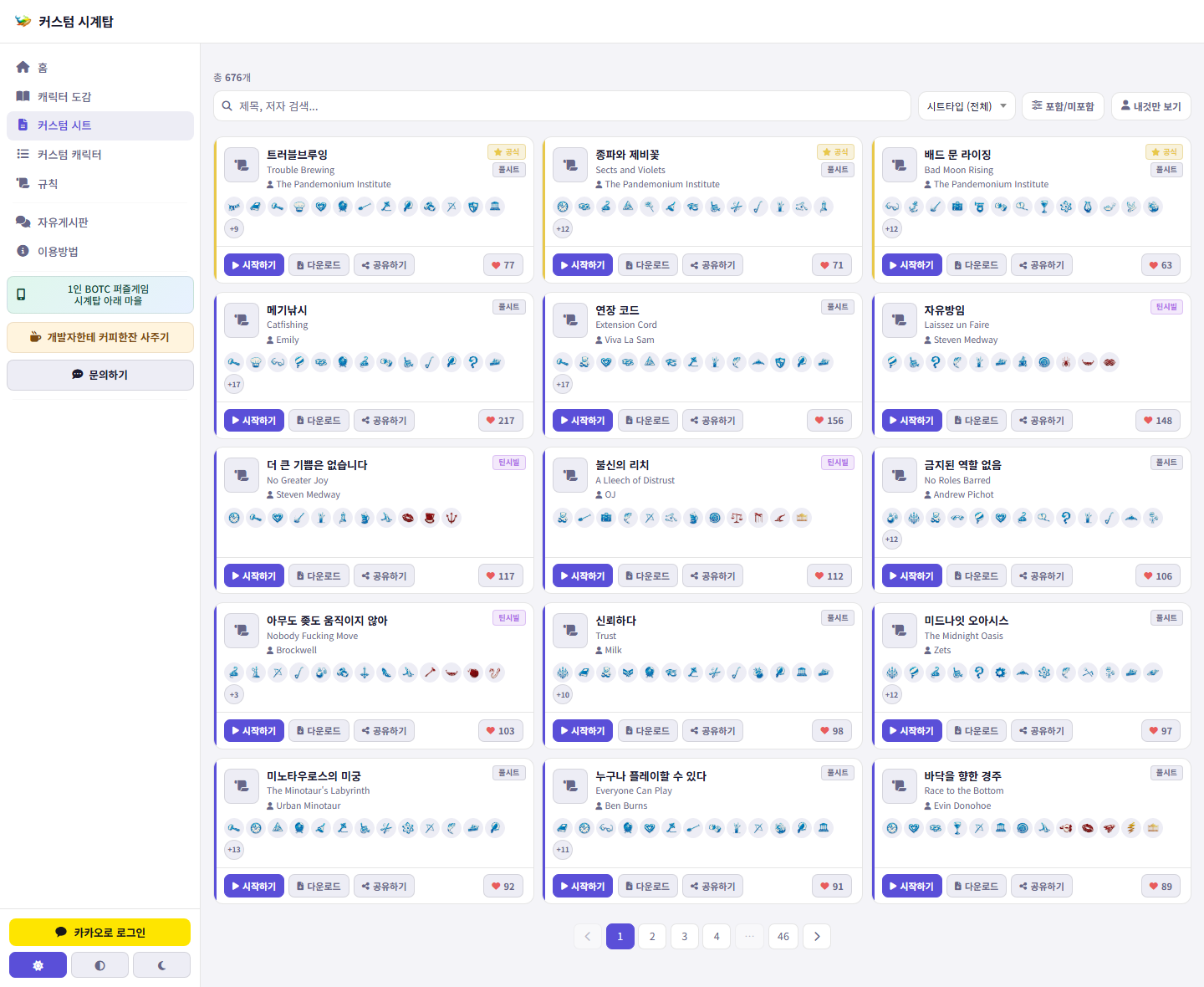The width and height of the screenshot is (1204, 987).
Task: Like 배드 문 라이징 heart 63
Action: [1161, 265]
